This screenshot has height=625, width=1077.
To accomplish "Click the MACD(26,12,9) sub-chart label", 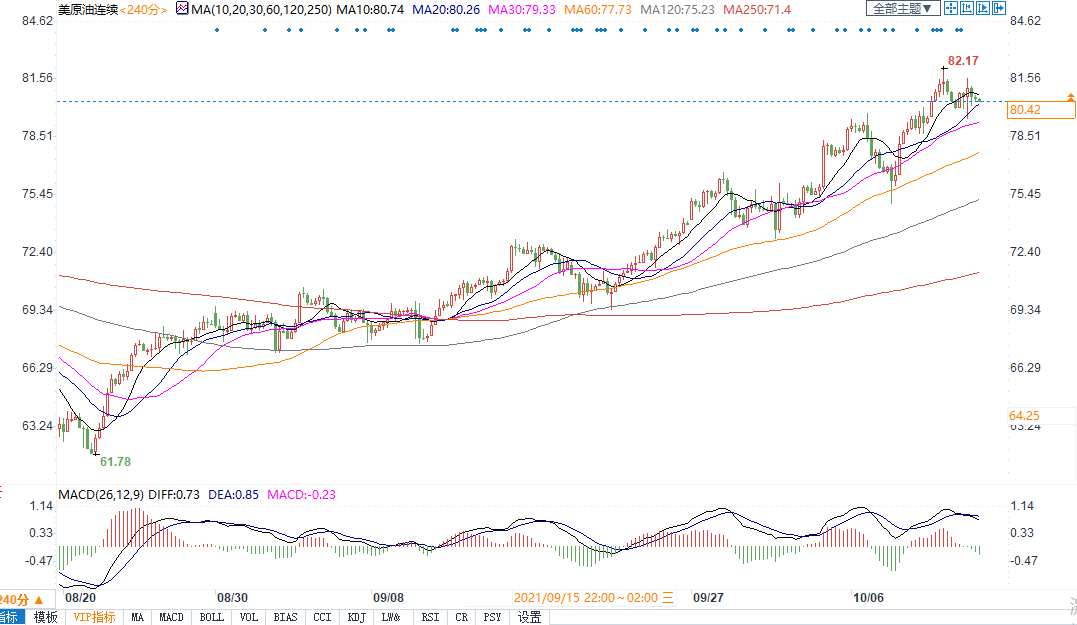I will point(101,494).
